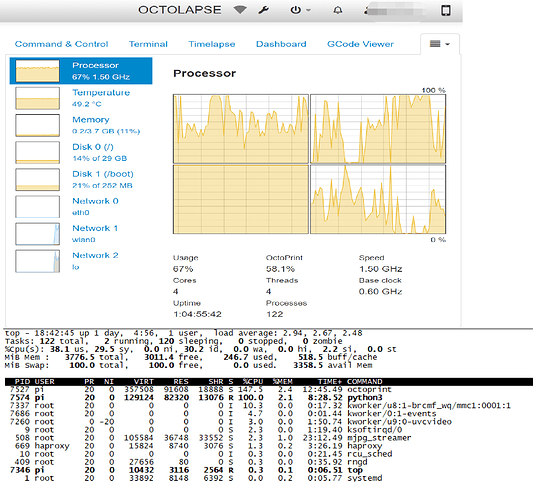Click the tablet device icon in navbar

(x=446, y=10)
